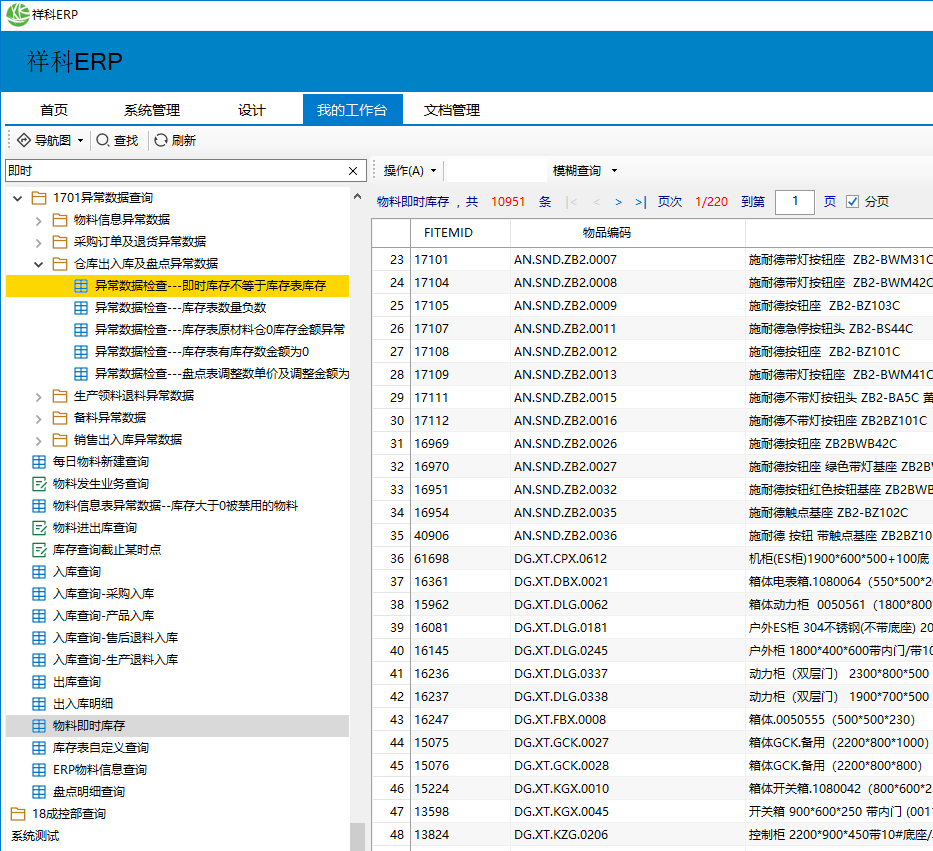Go to next page arrow

(x=619, y=202)
